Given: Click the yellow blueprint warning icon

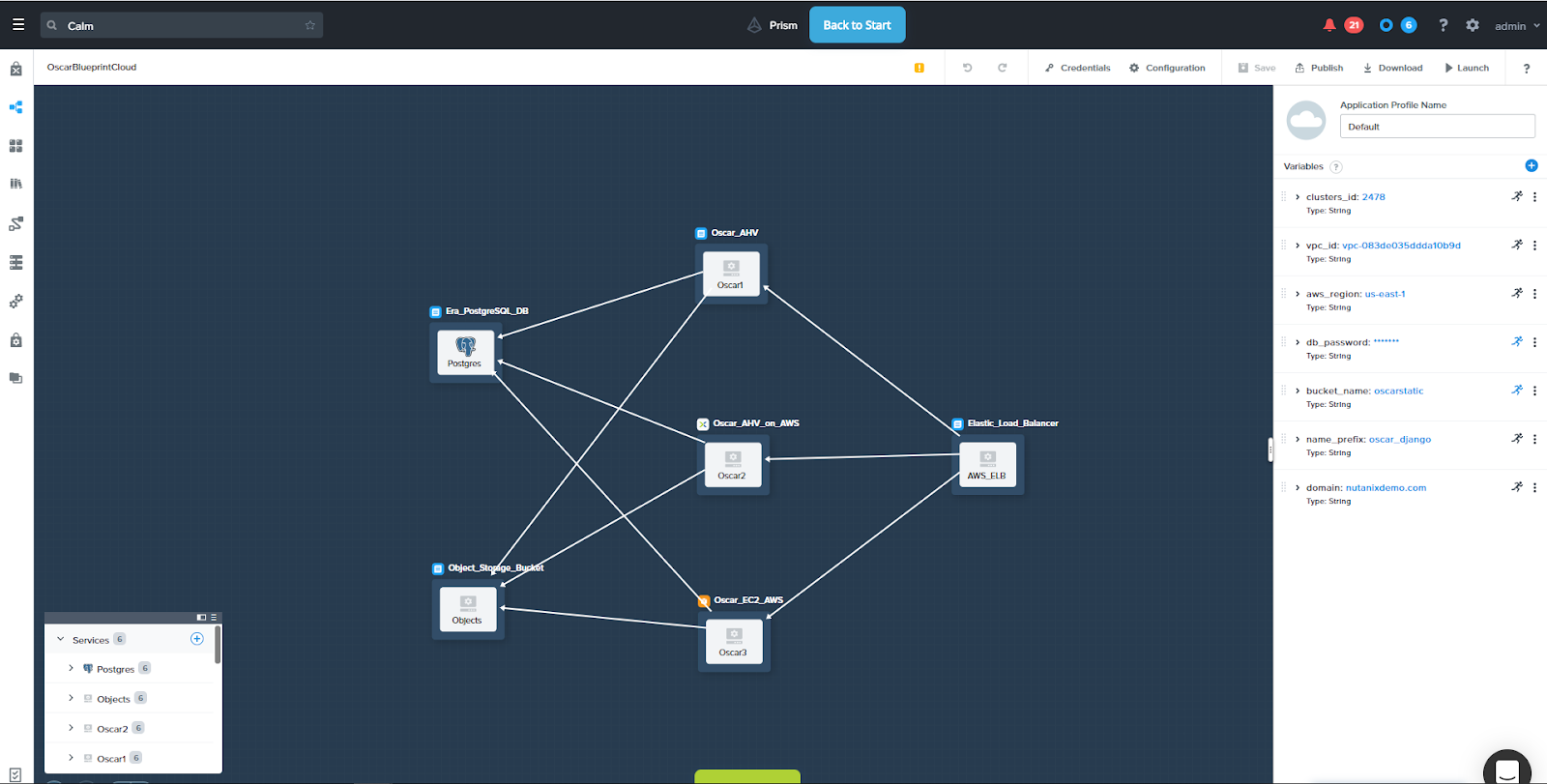Looking at the screenshot, I should pyautogui.click(x=919, y=68).
